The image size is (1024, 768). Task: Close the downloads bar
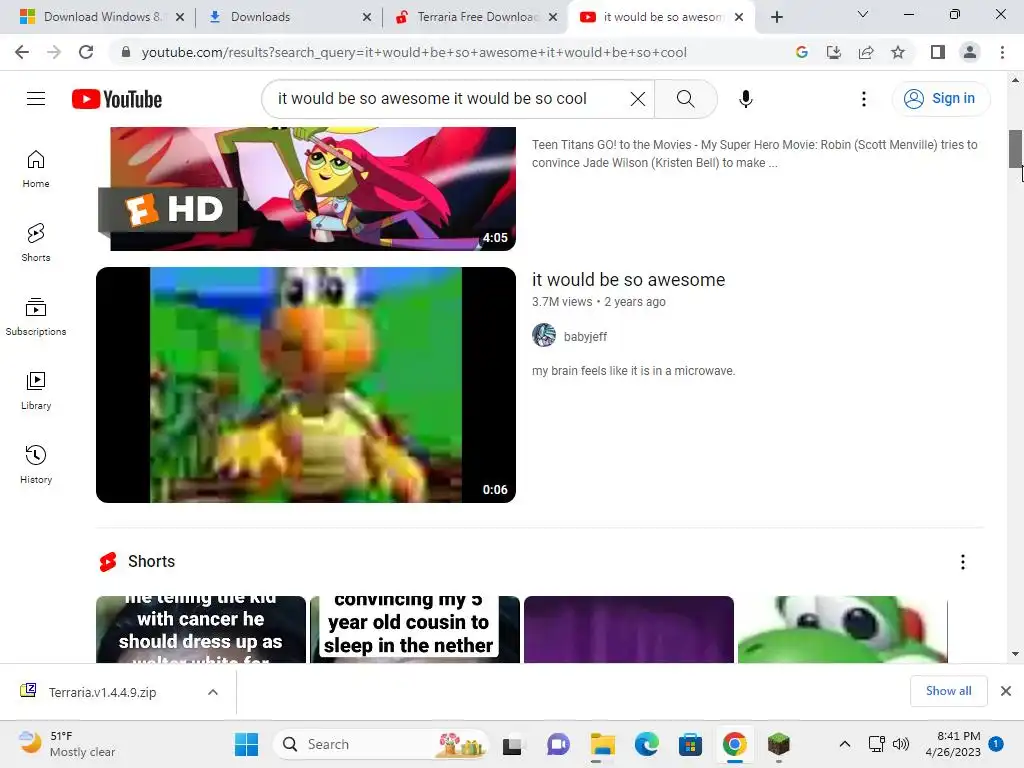click(x=1006, y=691)
